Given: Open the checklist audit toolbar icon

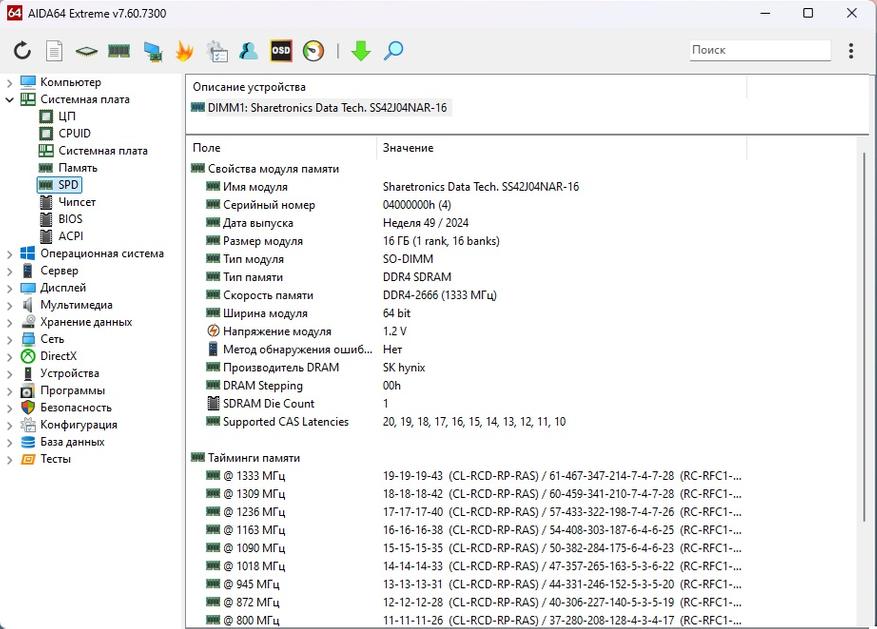Looking at the screenshot, I should tap(216, 51).
